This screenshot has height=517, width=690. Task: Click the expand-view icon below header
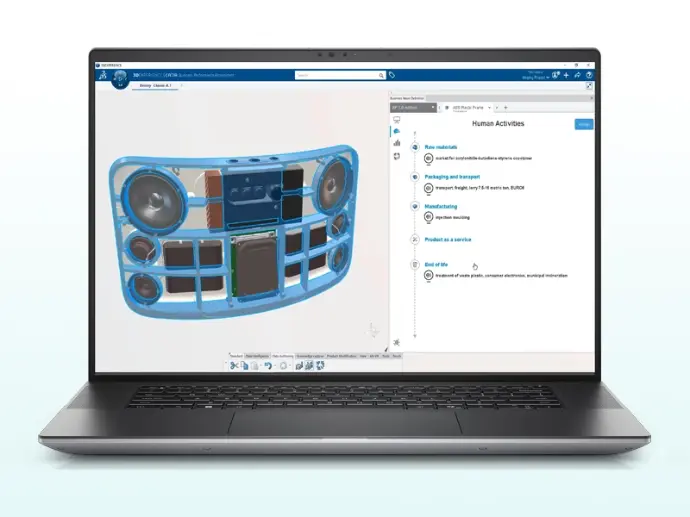pyautogui.click(x=589, y=86)
